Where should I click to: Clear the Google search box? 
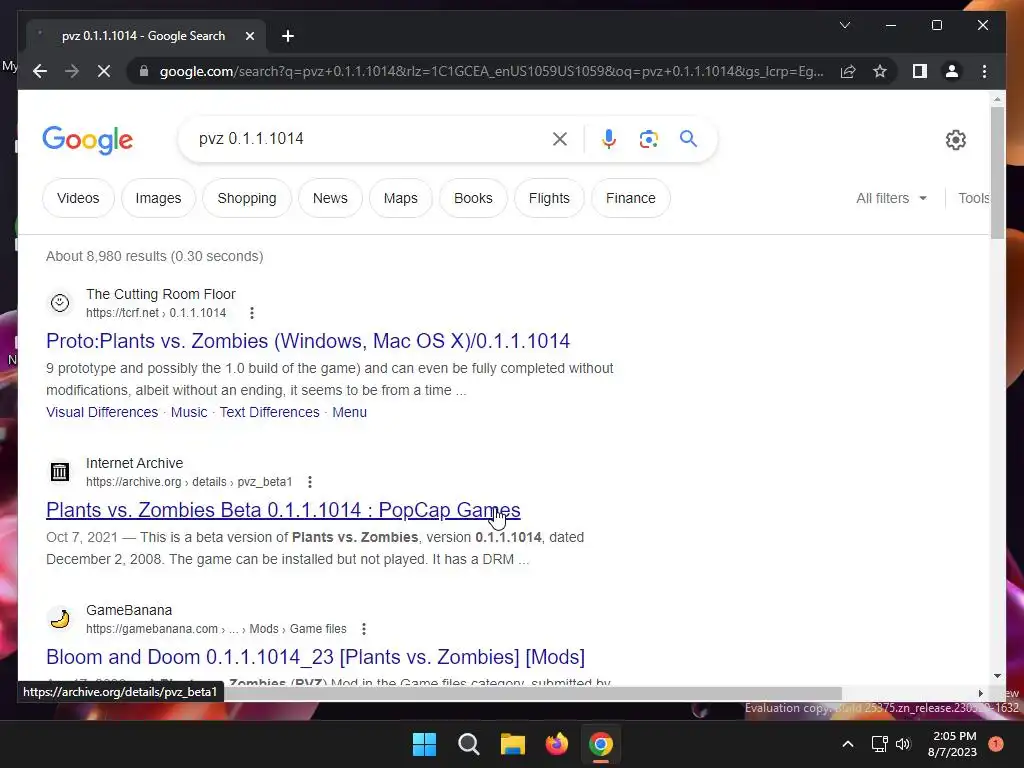click(560, 138)
